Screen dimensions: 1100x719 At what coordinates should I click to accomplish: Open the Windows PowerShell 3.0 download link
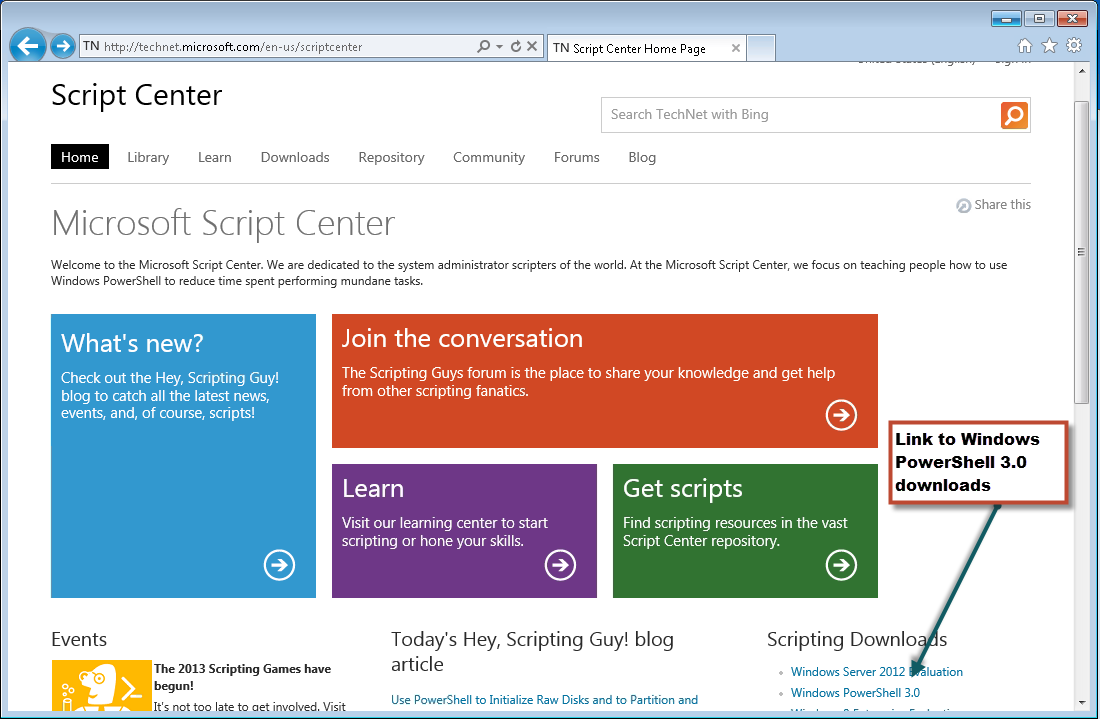pos(855,693)
